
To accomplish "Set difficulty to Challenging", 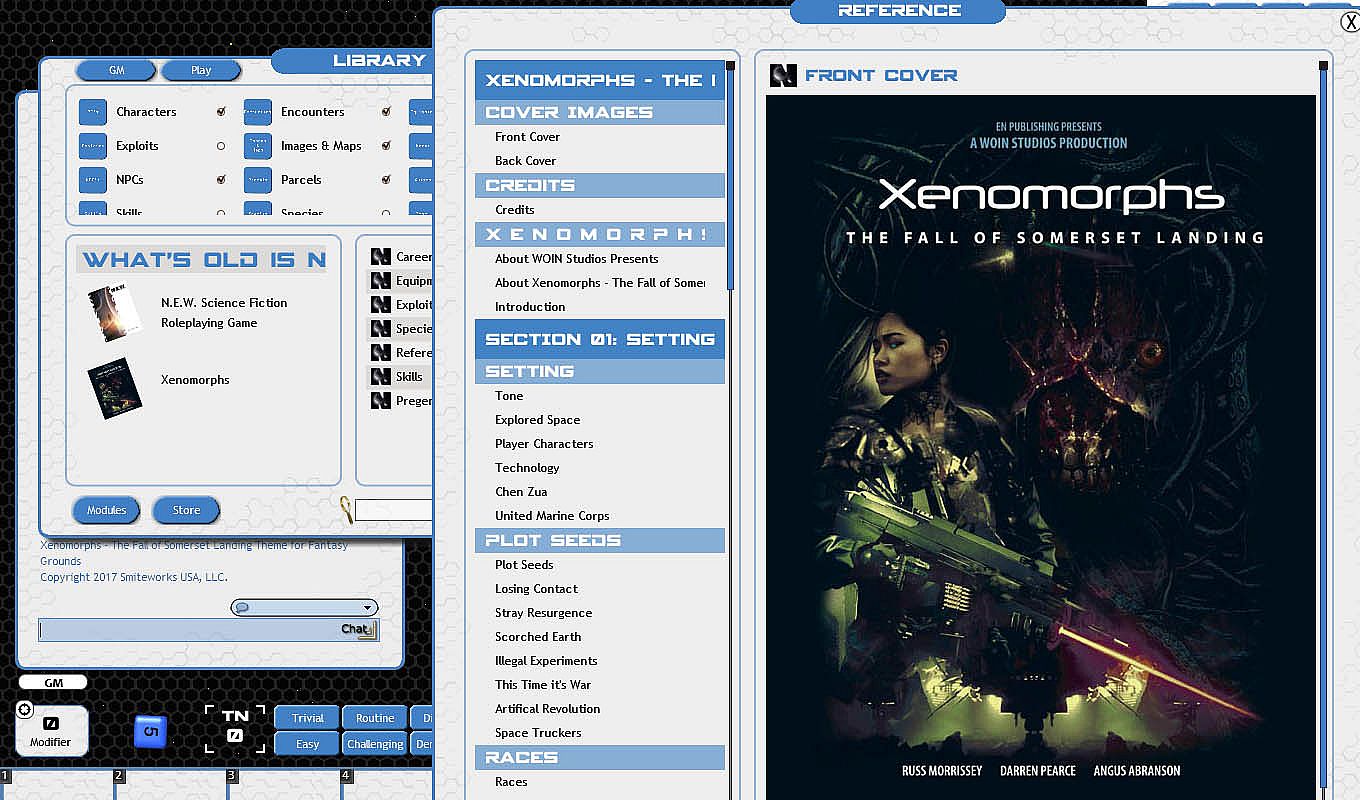I will tap(375, 744).
